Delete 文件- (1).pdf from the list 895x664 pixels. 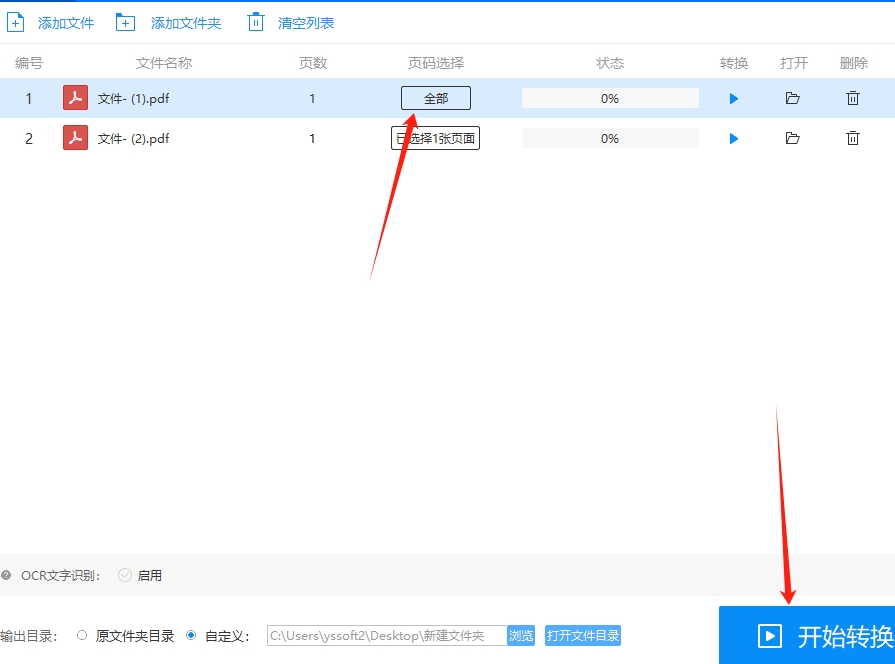(853, 98)
